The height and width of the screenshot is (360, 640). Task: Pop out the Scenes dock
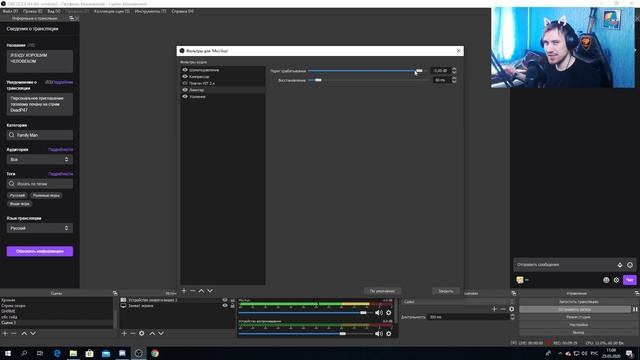click(115, 293)
